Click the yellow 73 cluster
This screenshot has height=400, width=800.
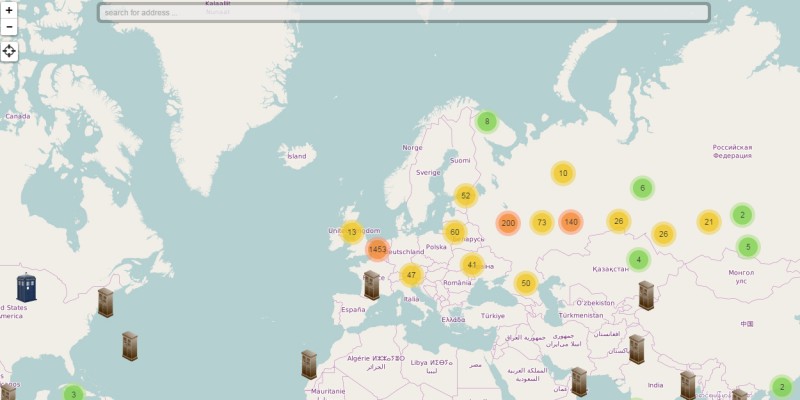tap(542, 222)
